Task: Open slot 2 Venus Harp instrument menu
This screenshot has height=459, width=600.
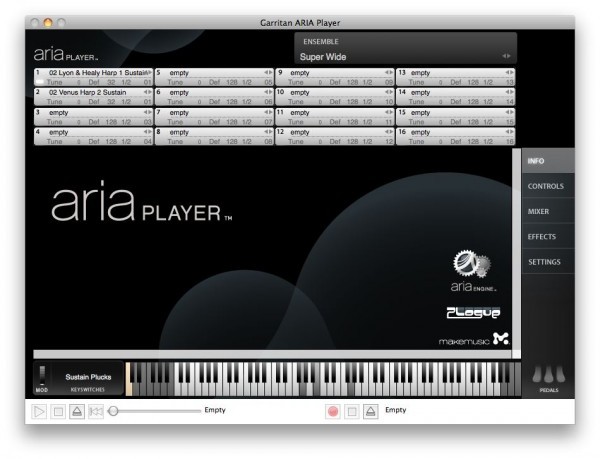Action: pyautogui.click(x=148, y=92)
